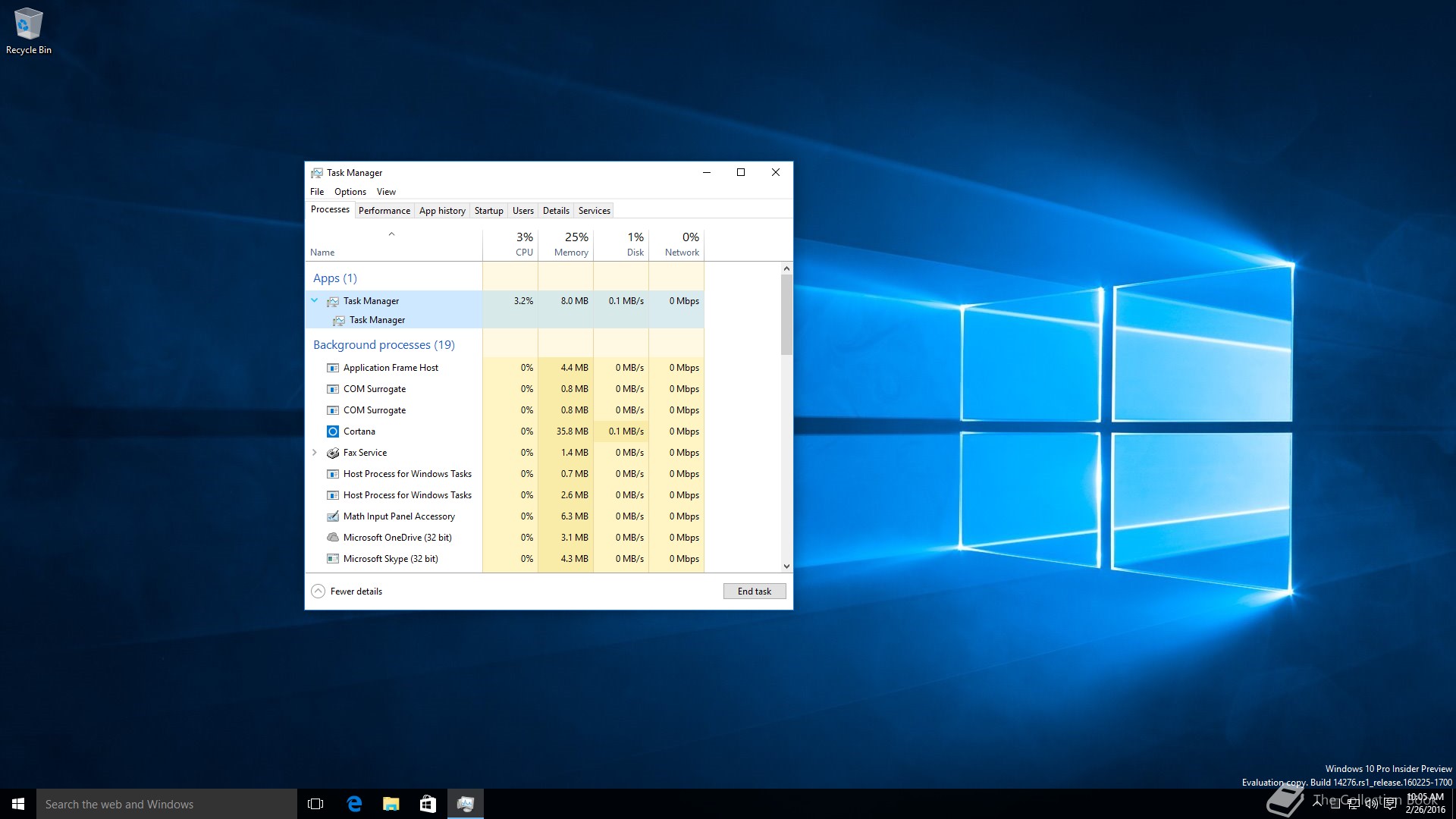Click the Microsoft OneDrive cloud icon
Viewport: 1456px width, 819px height.
click(332, 538)
